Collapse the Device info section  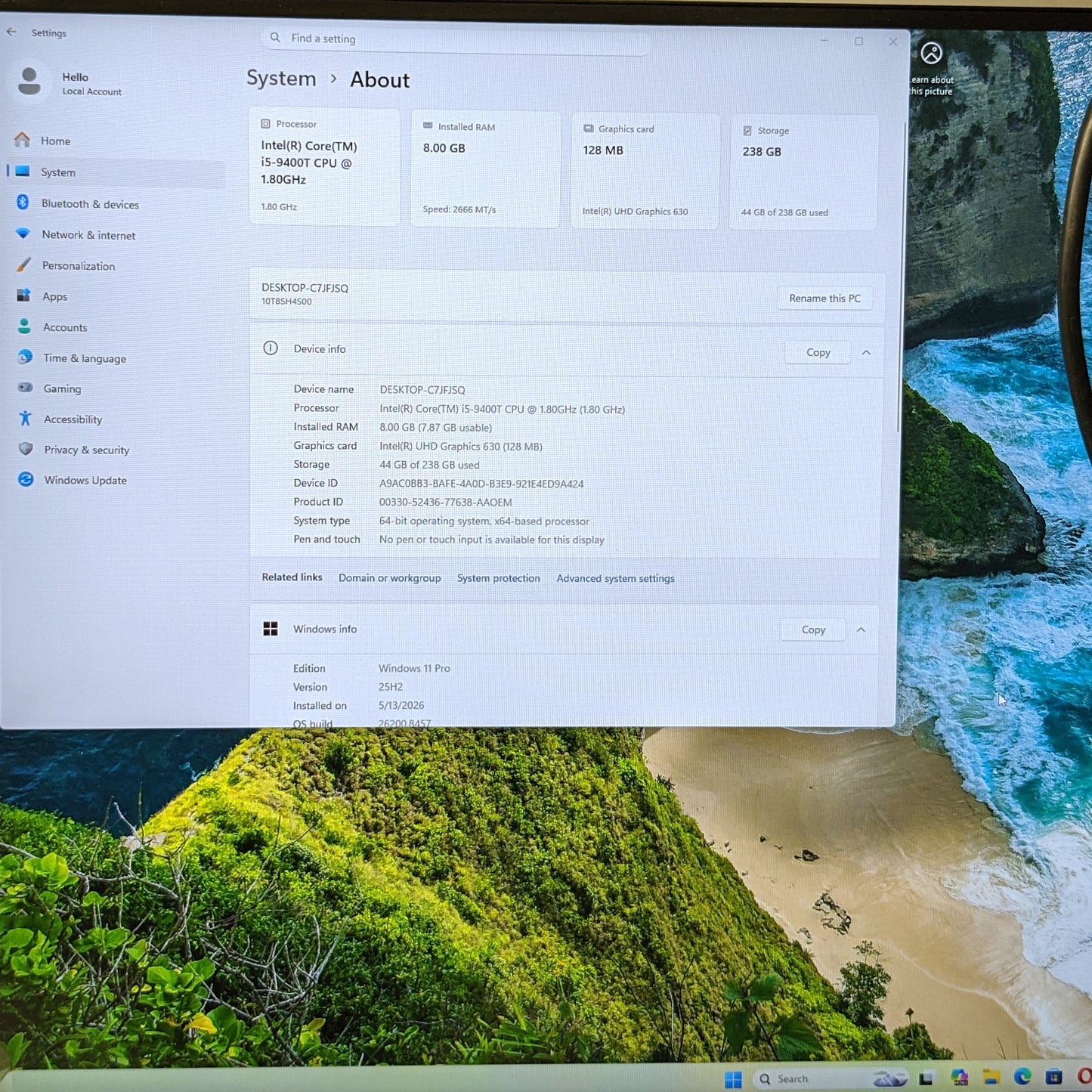coord(866,352)
